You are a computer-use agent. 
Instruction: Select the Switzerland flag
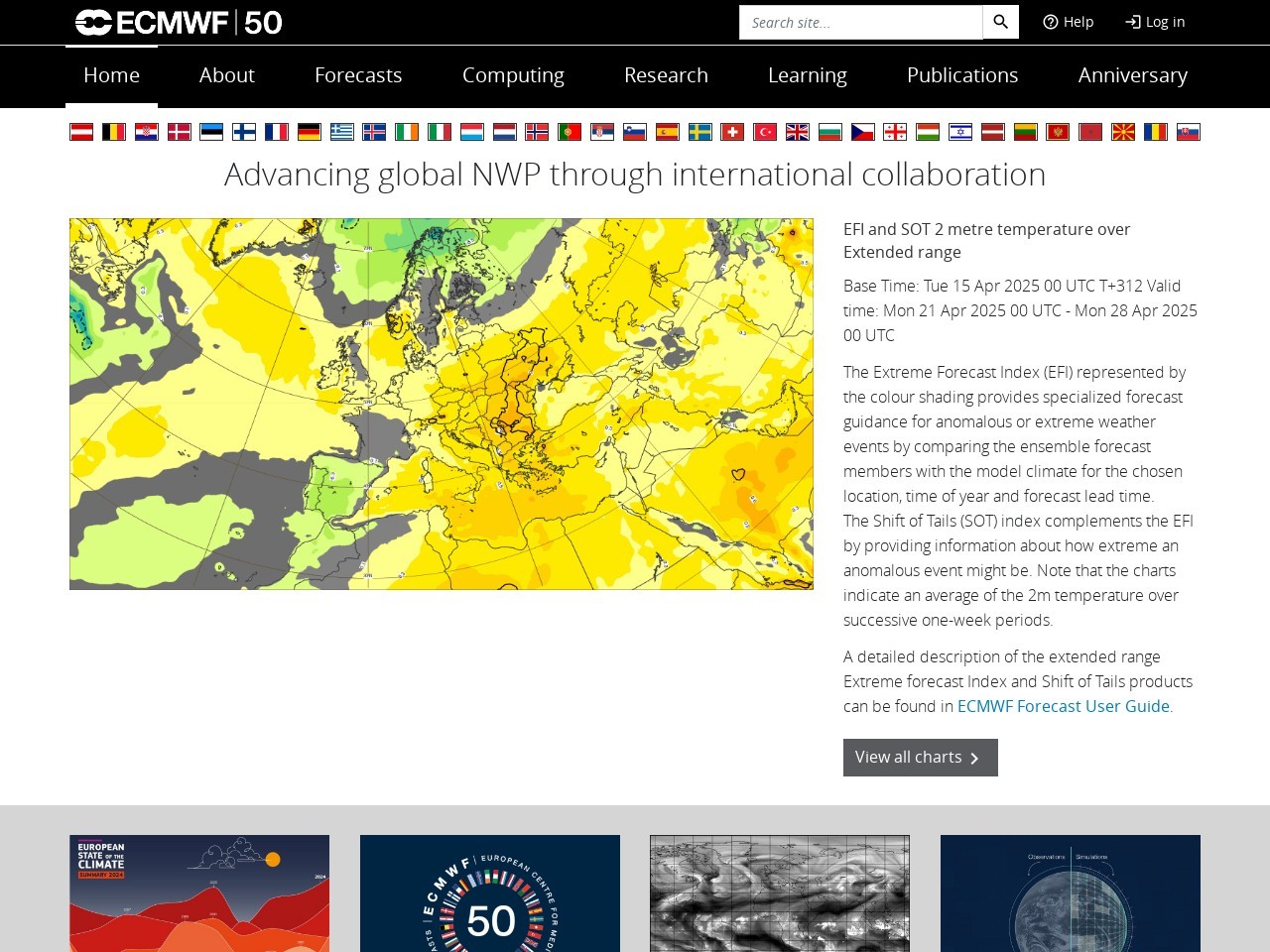pos(732,132)
